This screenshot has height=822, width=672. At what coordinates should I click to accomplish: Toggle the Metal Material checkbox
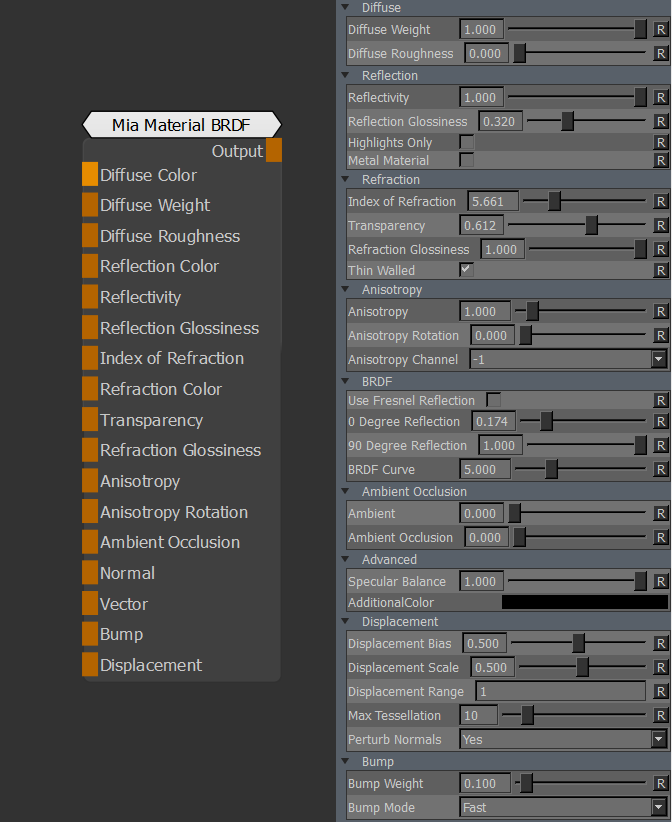click(467, 160)
